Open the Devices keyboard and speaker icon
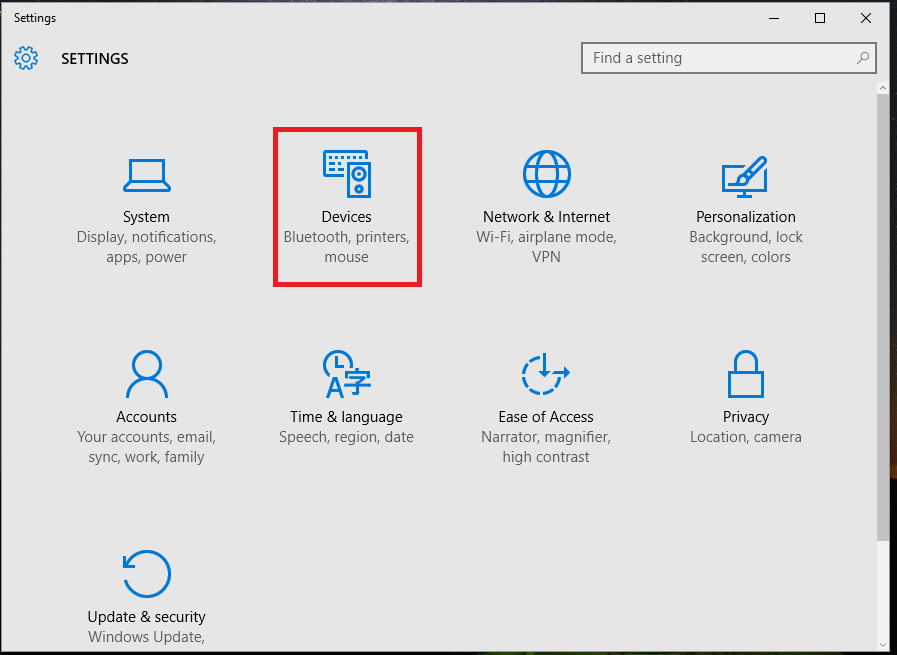The width and height of the screenshot is (897, 655). point(347,174)
